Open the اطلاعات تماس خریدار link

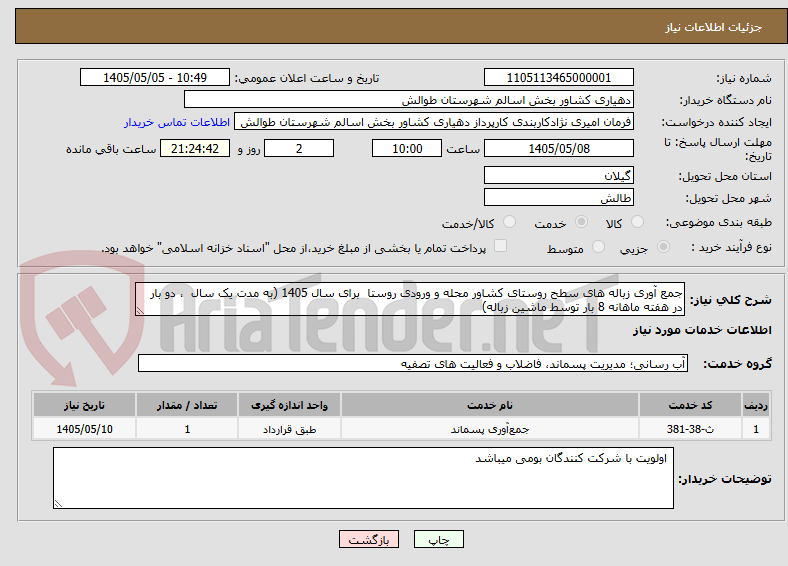tap(177, 122)
